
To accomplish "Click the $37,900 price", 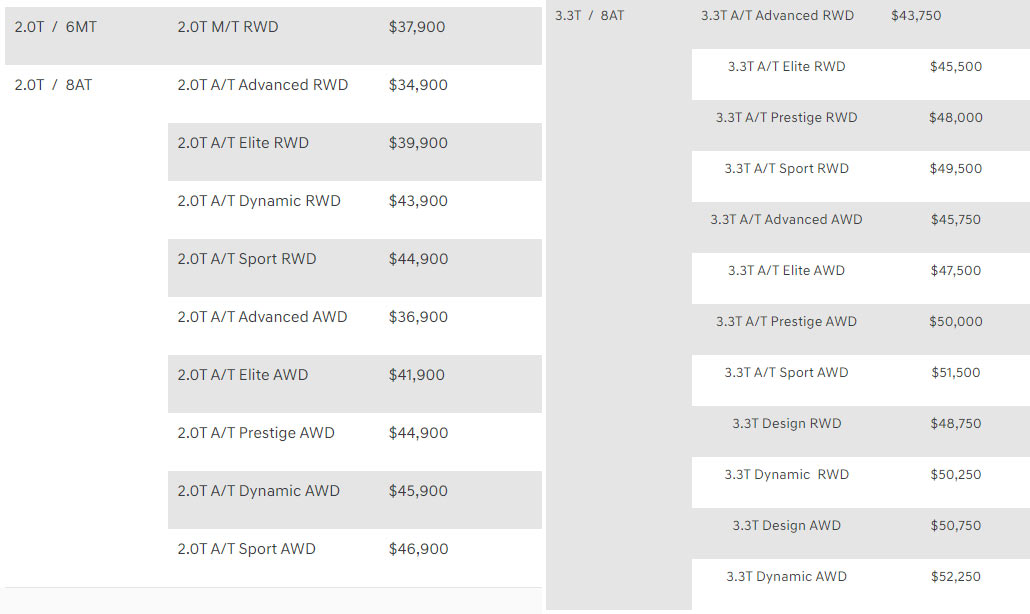I will tap(417, 27).
